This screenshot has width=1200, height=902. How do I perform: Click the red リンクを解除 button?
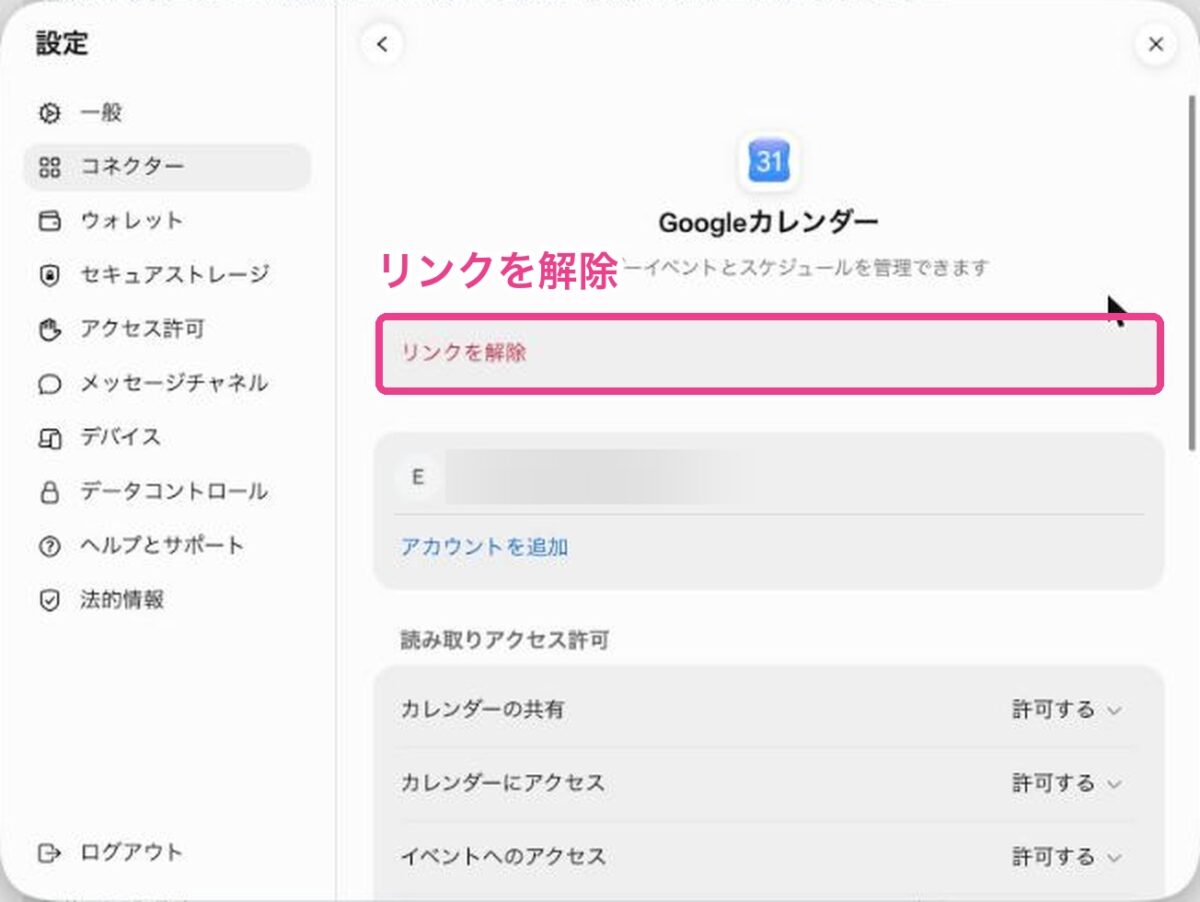(769, 353)
